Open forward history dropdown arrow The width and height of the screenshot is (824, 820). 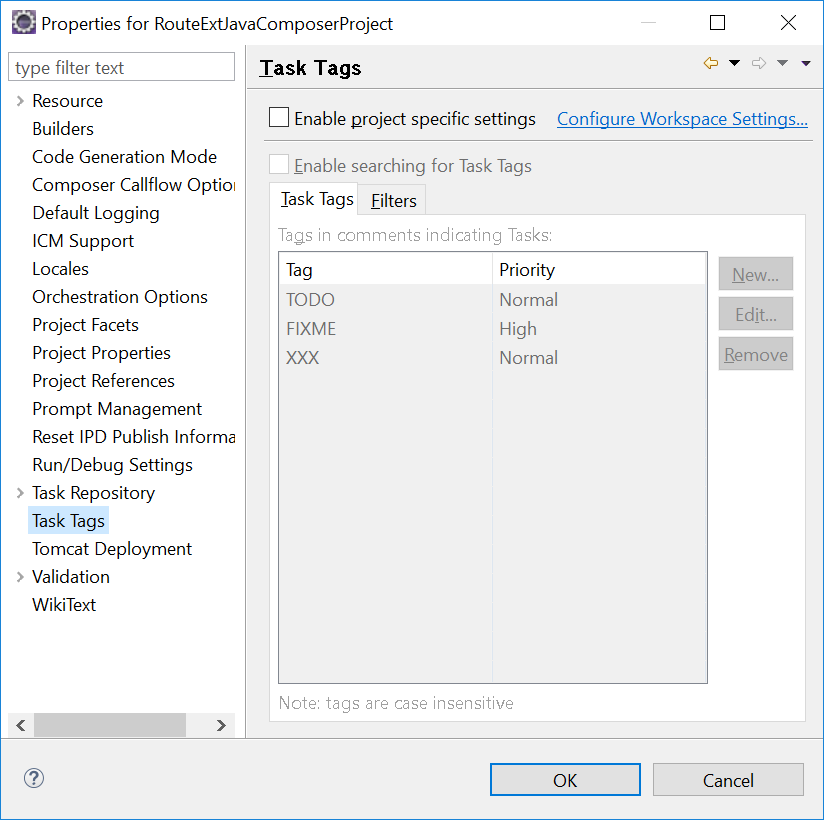[782, 63]
